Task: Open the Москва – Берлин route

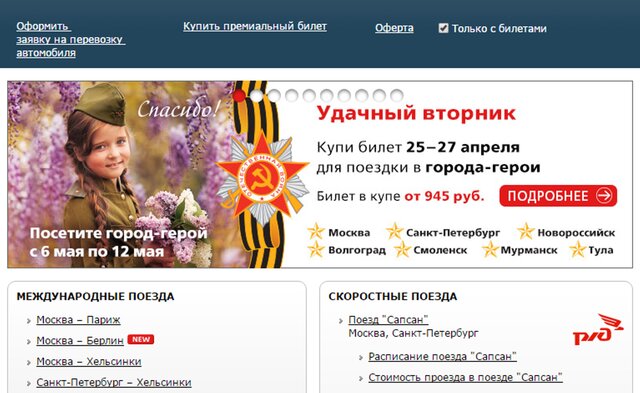Action: tap(80, 341)
